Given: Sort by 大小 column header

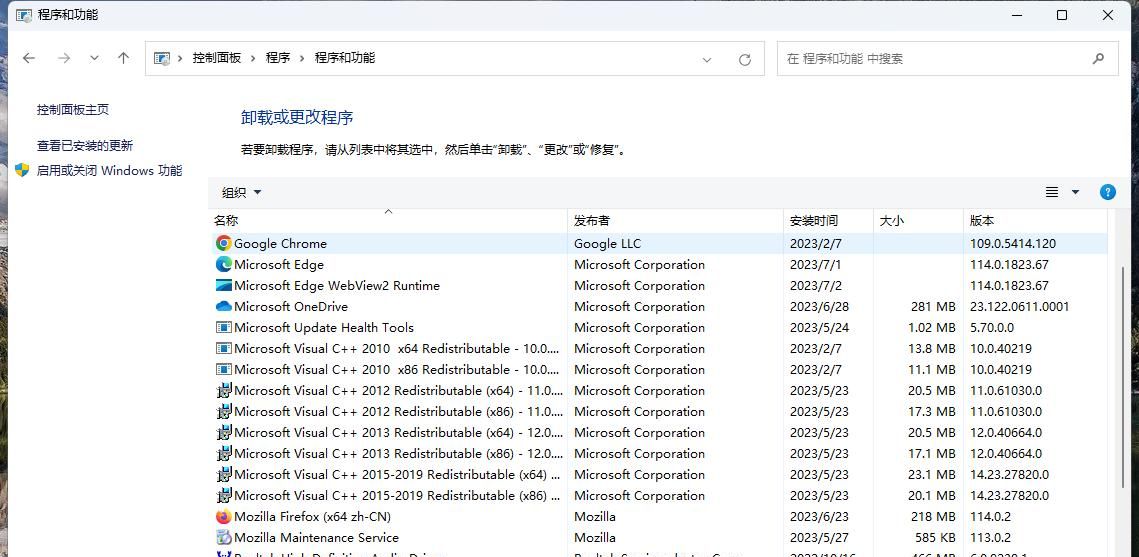Looking at the screenshot, I should tap(919, 221).
